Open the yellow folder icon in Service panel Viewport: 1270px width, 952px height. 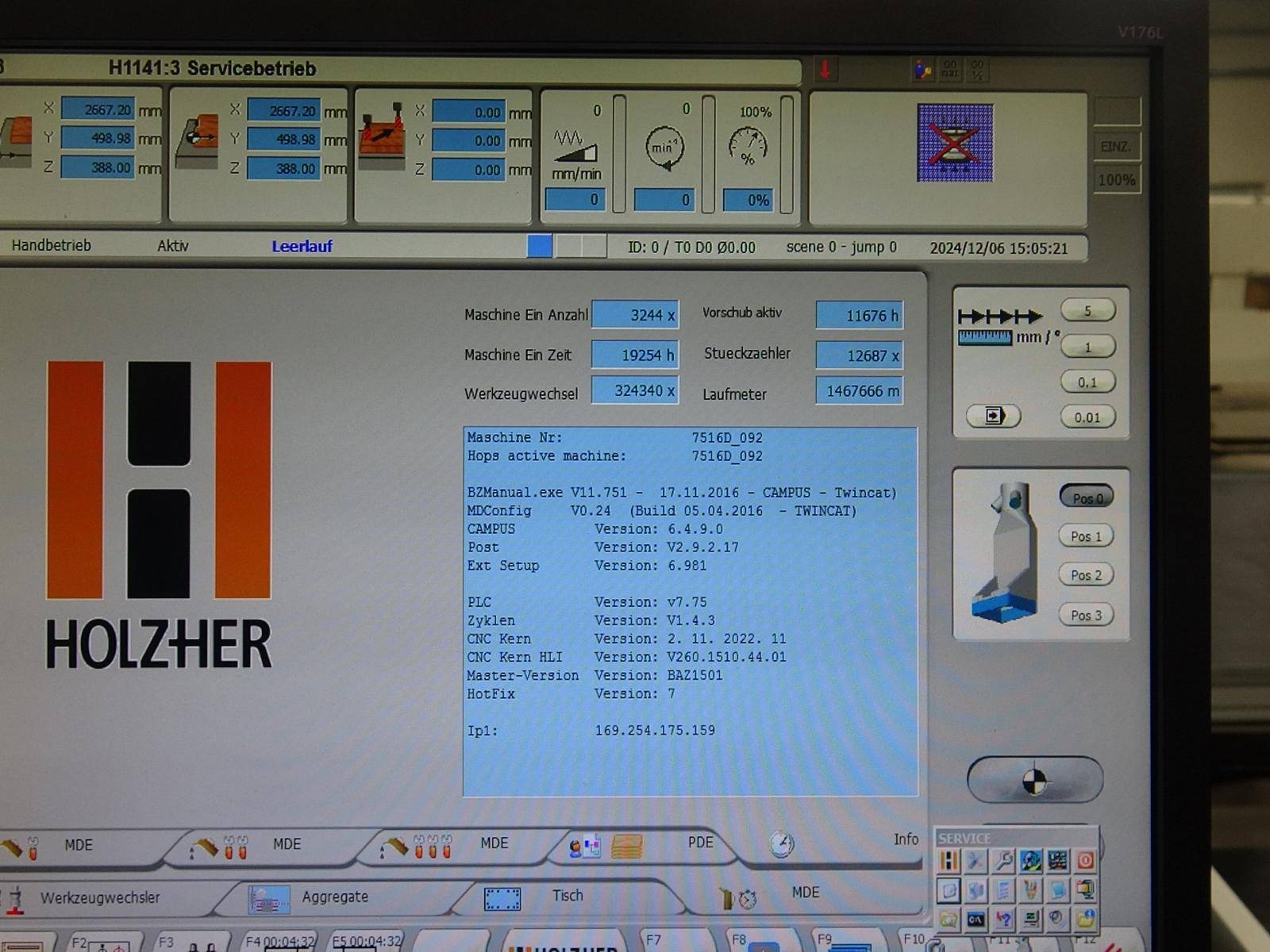point(949,919)
